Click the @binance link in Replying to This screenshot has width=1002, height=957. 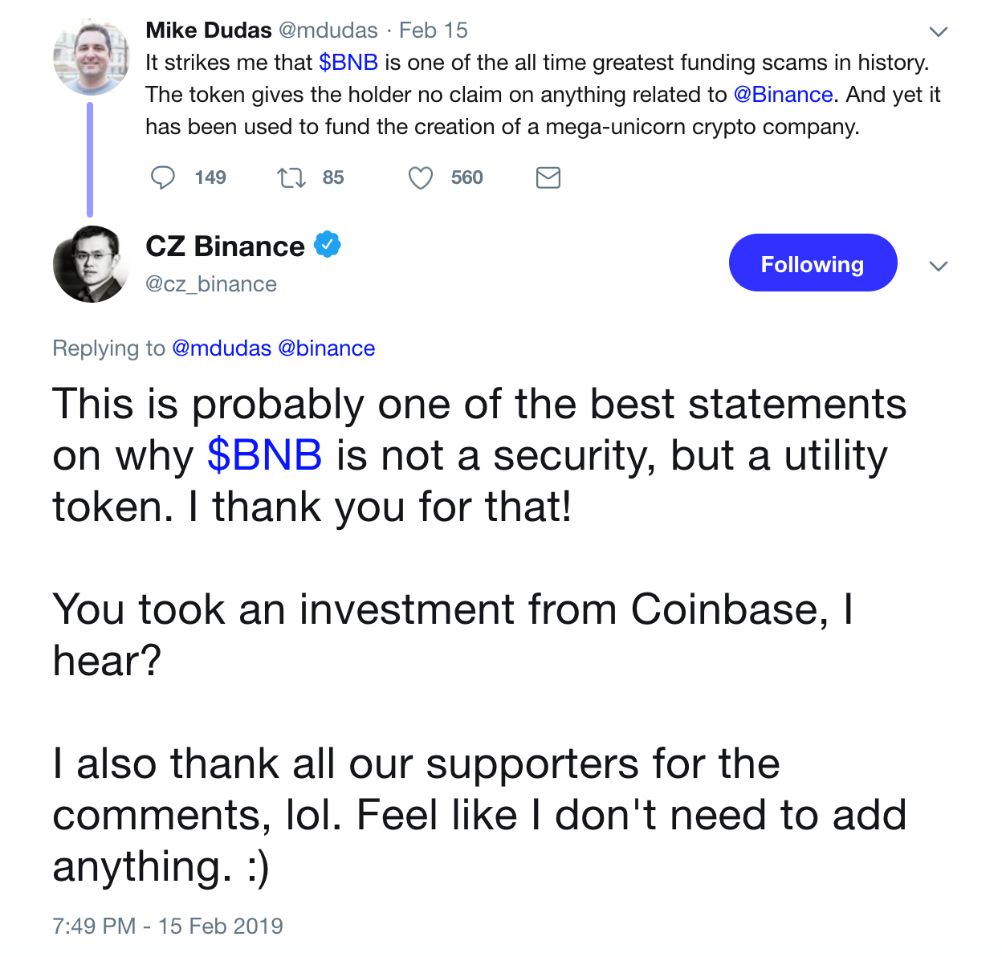coord(327,349)
